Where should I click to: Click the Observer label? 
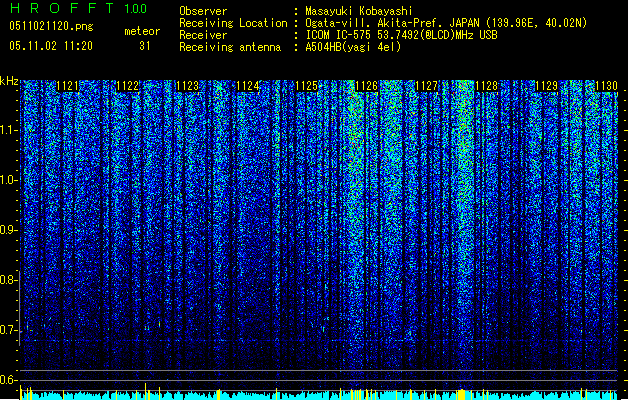coord(203,11)
